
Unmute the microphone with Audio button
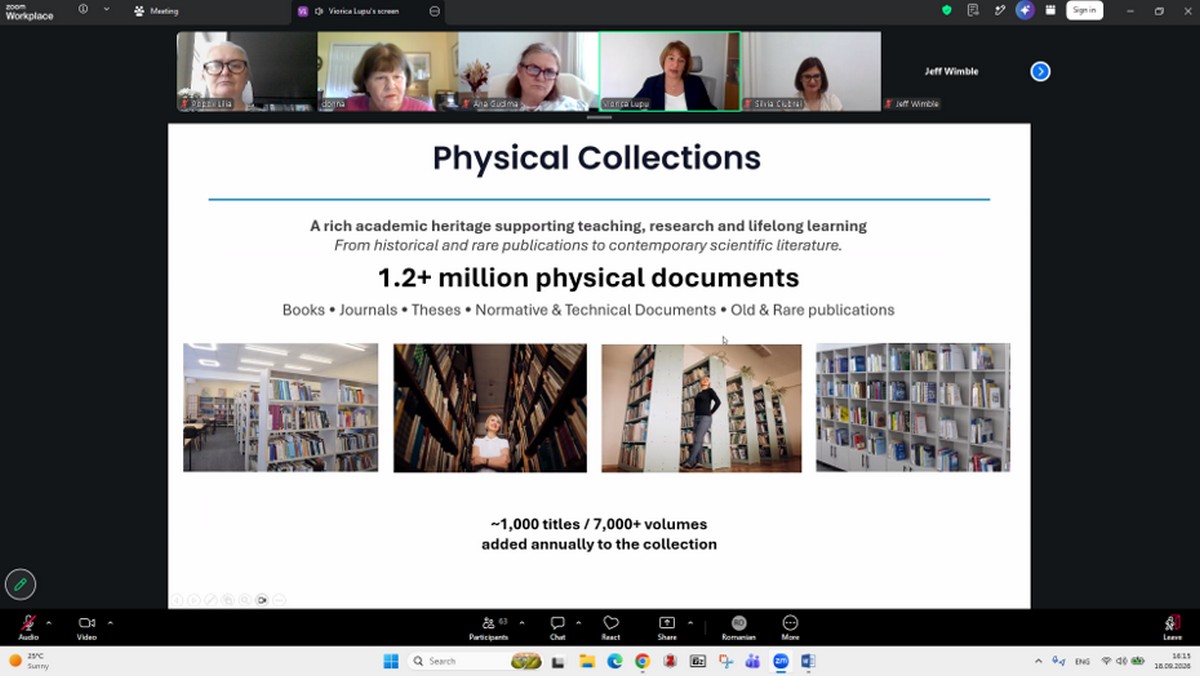coord(29,627)
